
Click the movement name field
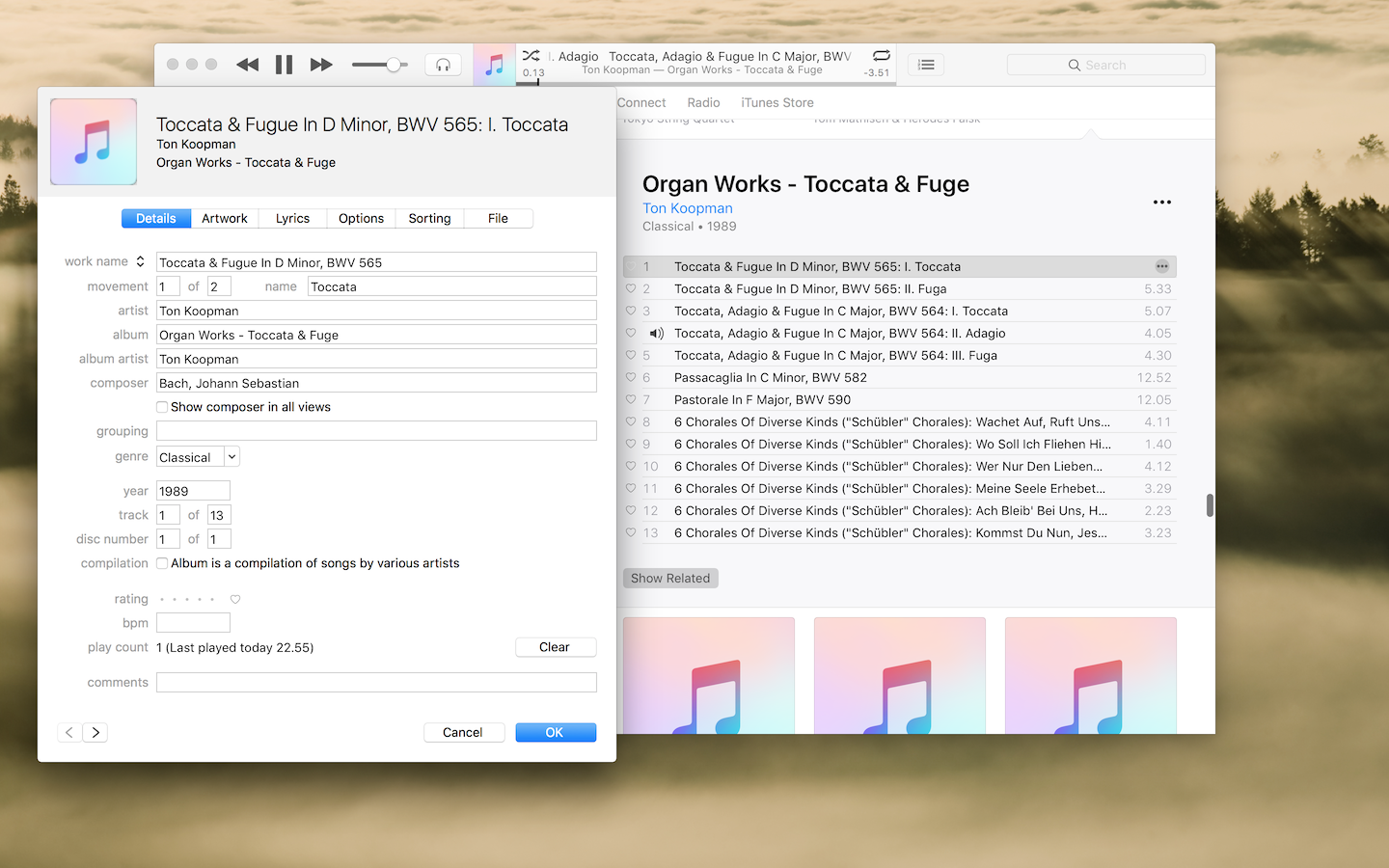452,286
